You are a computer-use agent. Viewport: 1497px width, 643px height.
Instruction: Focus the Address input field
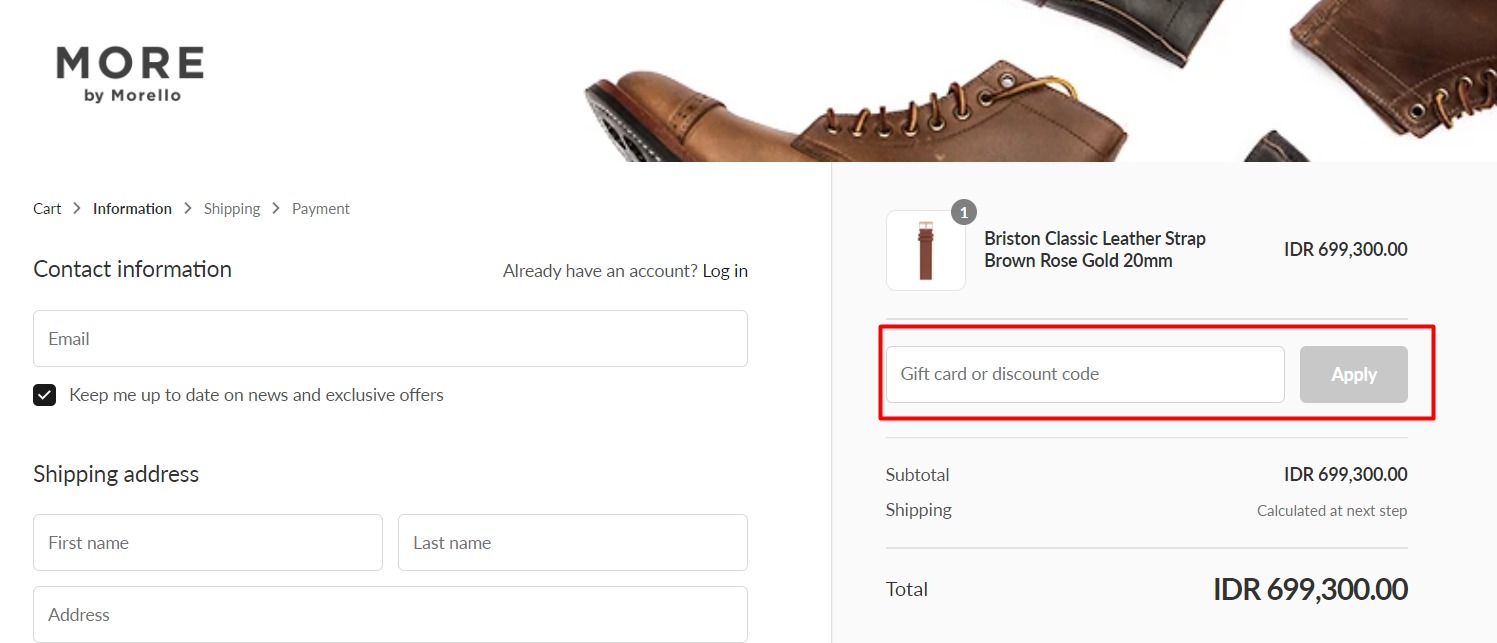tap(390, 615)
